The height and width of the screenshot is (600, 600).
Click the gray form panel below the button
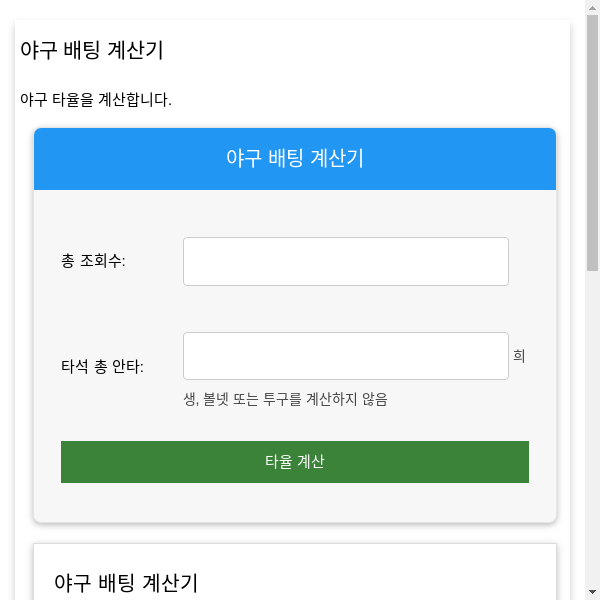(295, 503)
